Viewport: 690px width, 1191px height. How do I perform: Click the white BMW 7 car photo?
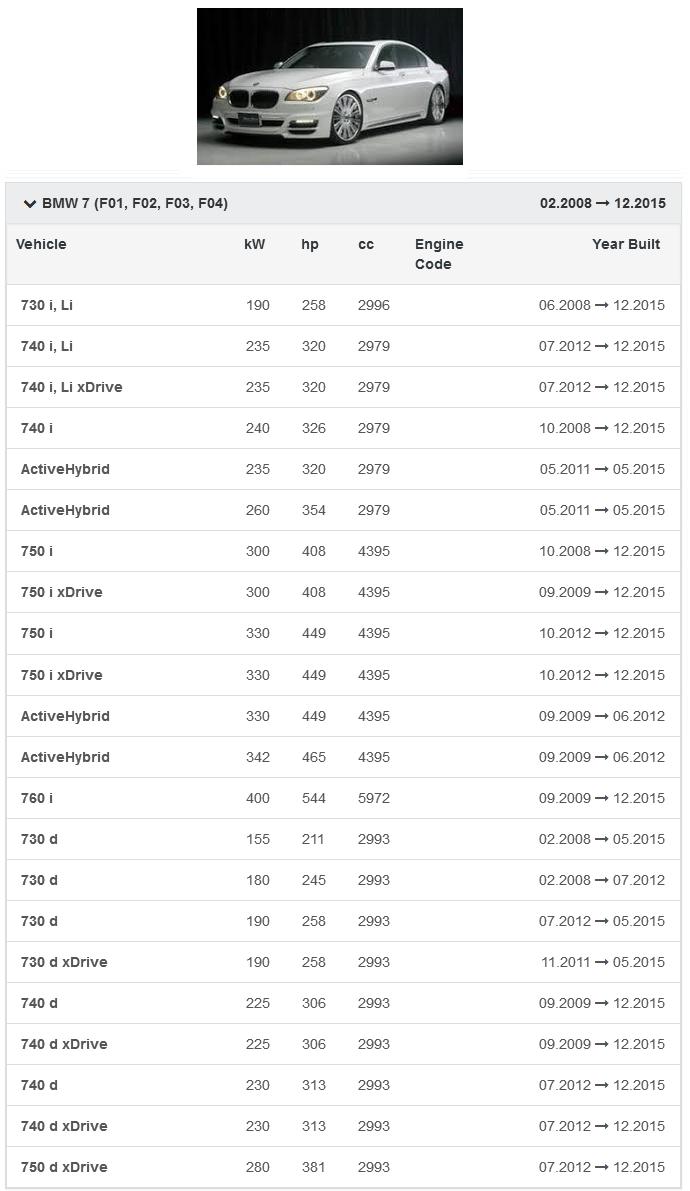click(x=329, y=86)
